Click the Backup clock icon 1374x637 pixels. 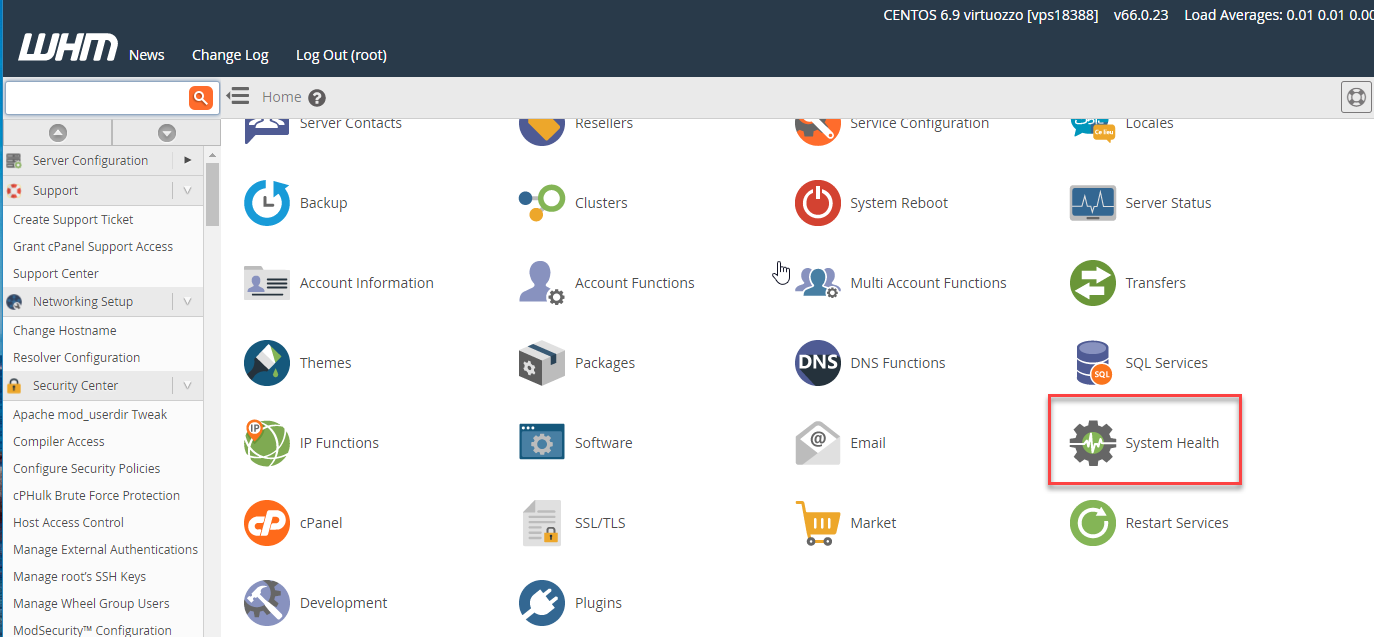(x=267, y=203)
